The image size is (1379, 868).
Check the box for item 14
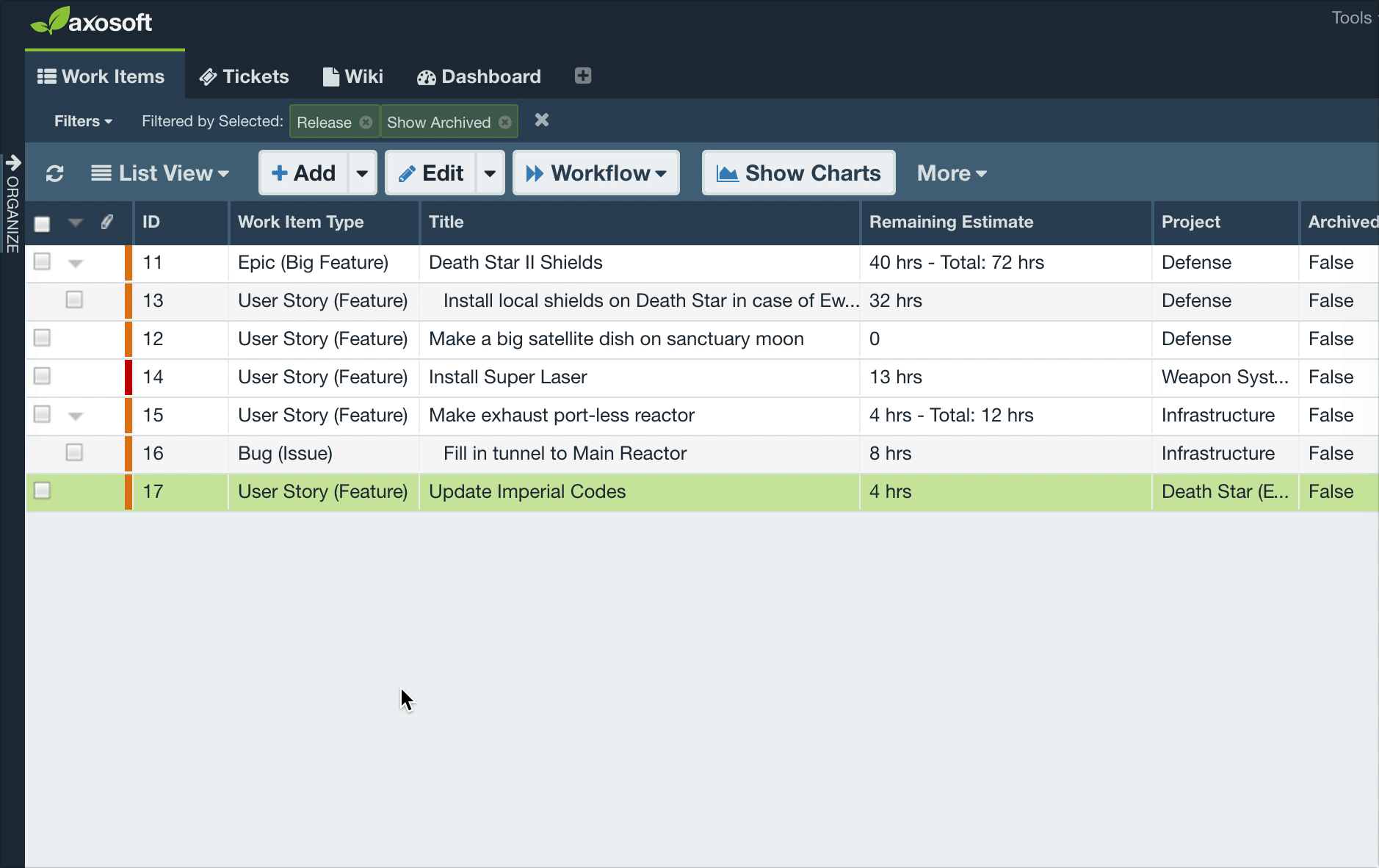coord(43,376)
